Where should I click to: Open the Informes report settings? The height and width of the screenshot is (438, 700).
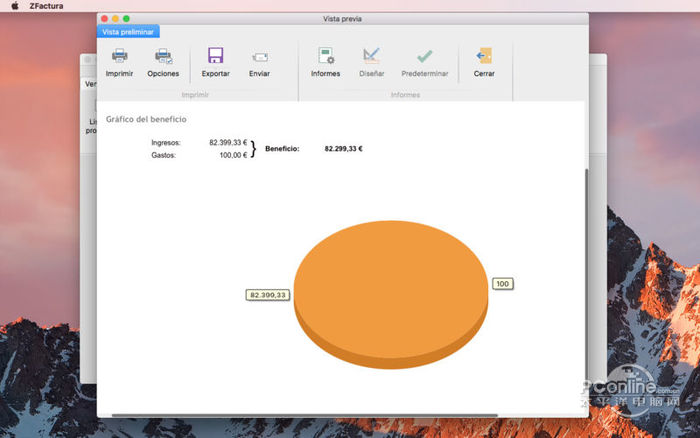point(325,57)
